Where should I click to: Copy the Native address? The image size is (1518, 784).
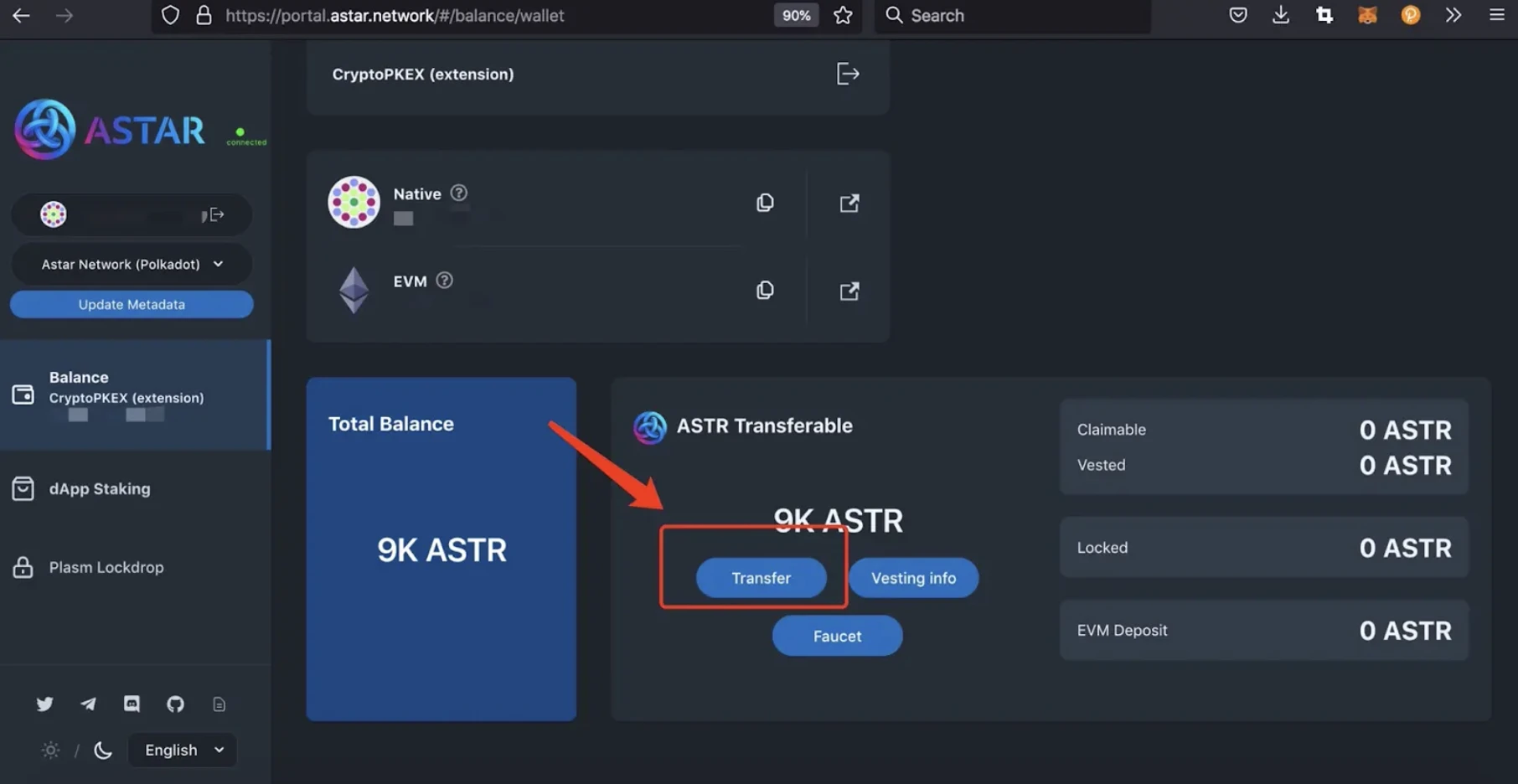click(x=765, y=203)
